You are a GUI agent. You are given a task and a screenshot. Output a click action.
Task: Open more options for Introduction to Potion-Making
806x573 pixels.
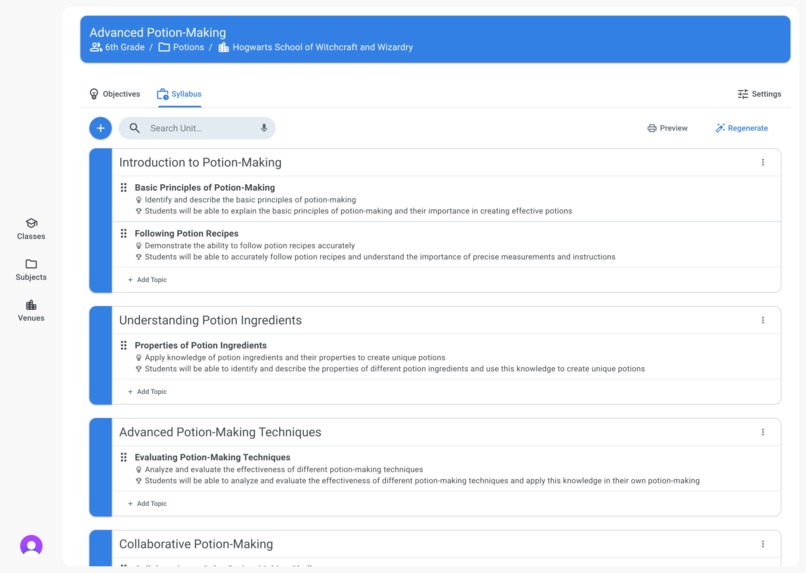pos(763,162)
